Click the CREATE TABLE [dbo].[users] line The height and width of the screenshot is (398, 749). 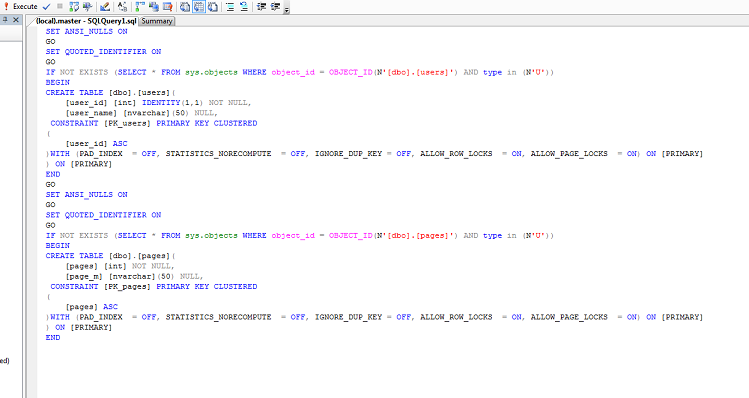(x=110, y=93)
